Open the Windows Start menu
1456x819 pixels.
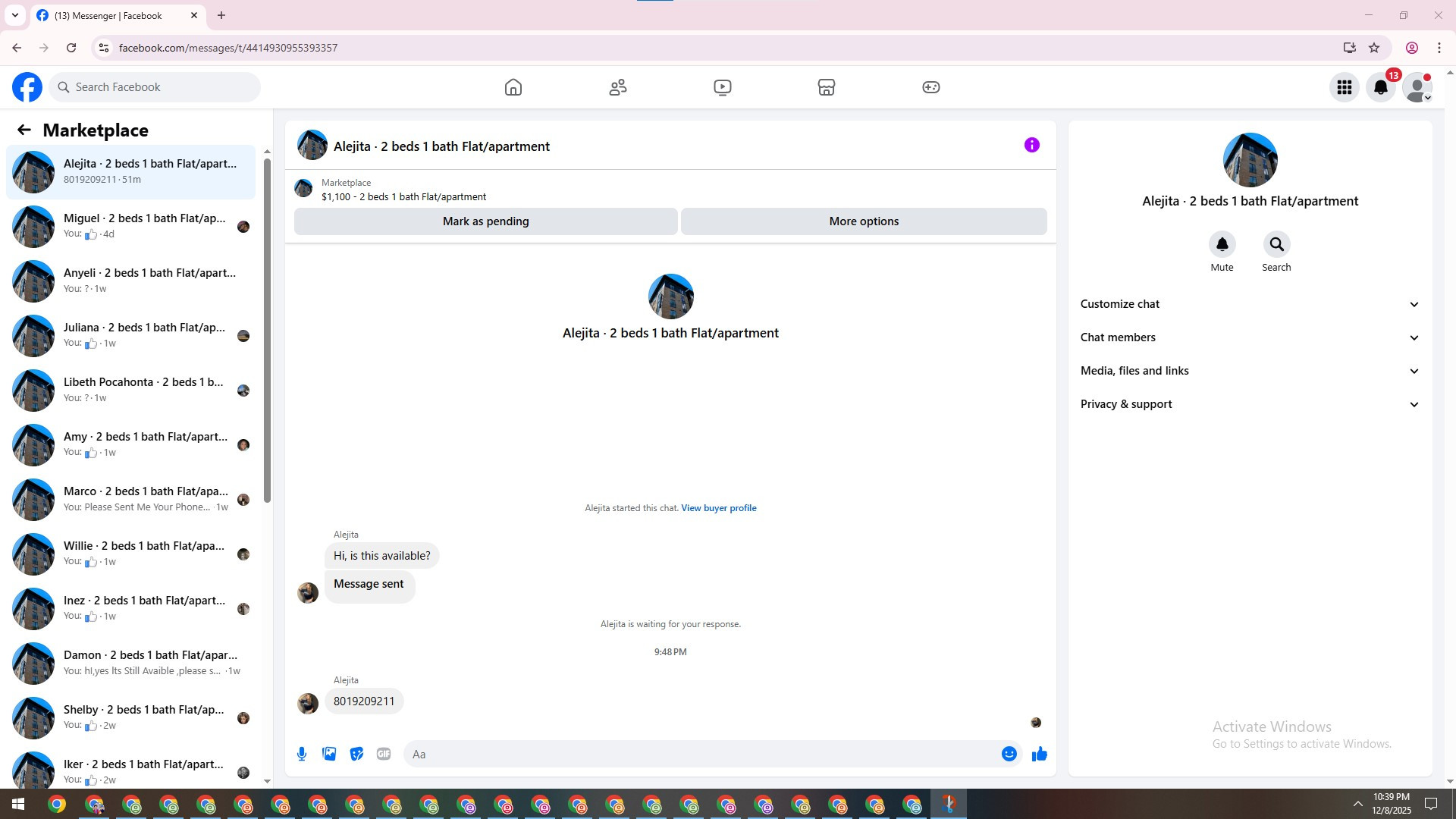(x=18, y=804)
